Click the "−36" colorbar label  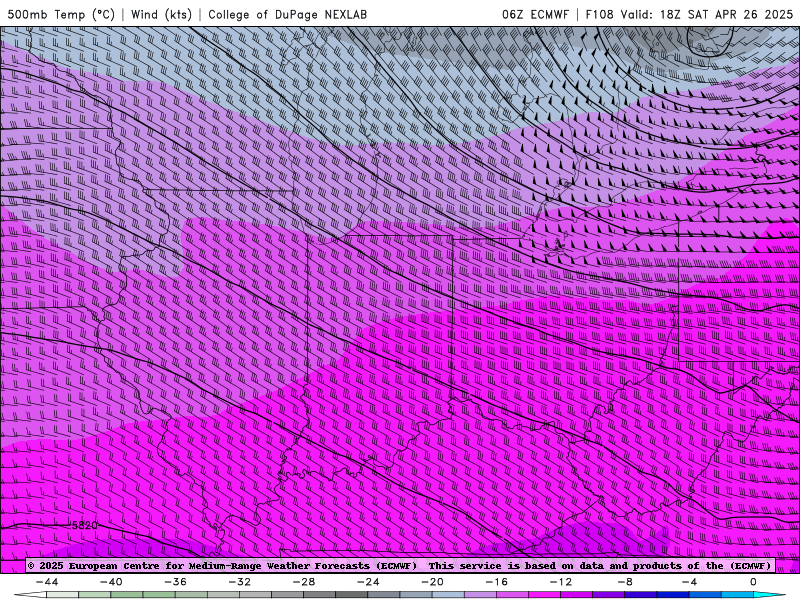(176, 582)
